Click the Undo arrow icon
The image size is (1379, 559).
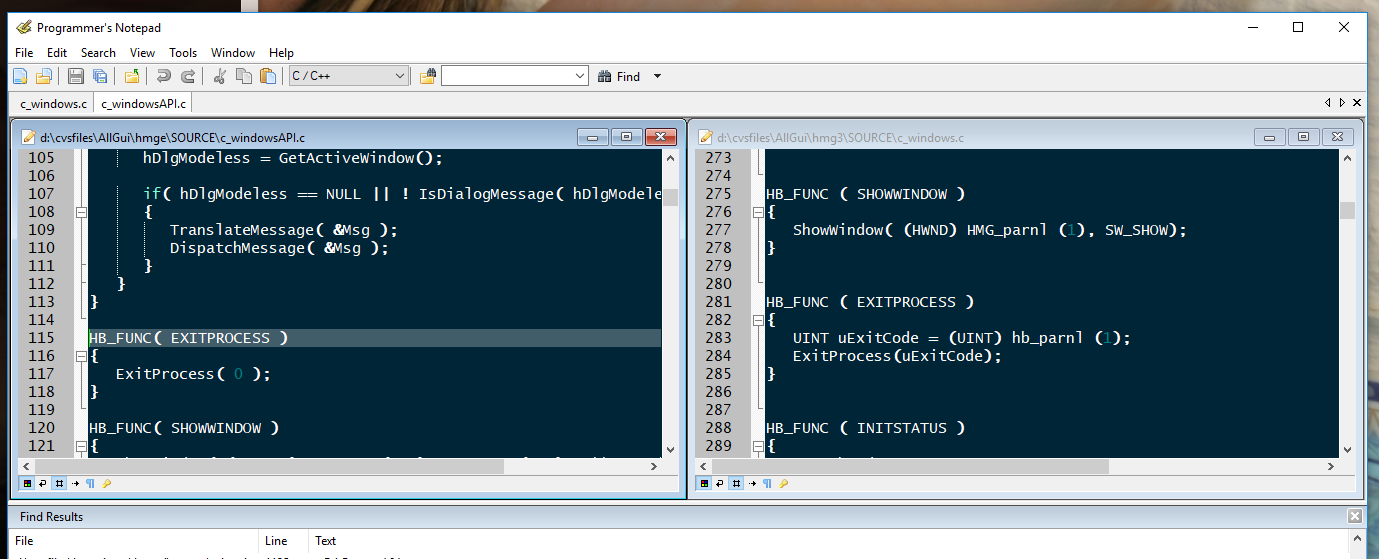click(x=164, y=76)
